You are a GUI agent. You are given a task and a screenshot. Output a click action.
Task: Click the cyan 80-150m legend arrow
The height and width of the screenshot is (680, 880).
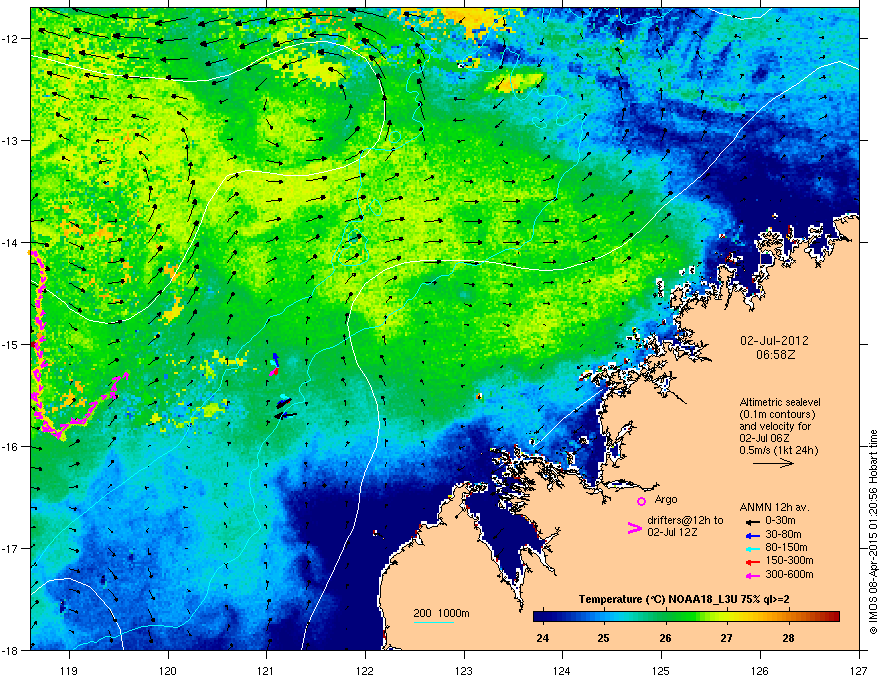pyautogui.click(x=753, y=549)
